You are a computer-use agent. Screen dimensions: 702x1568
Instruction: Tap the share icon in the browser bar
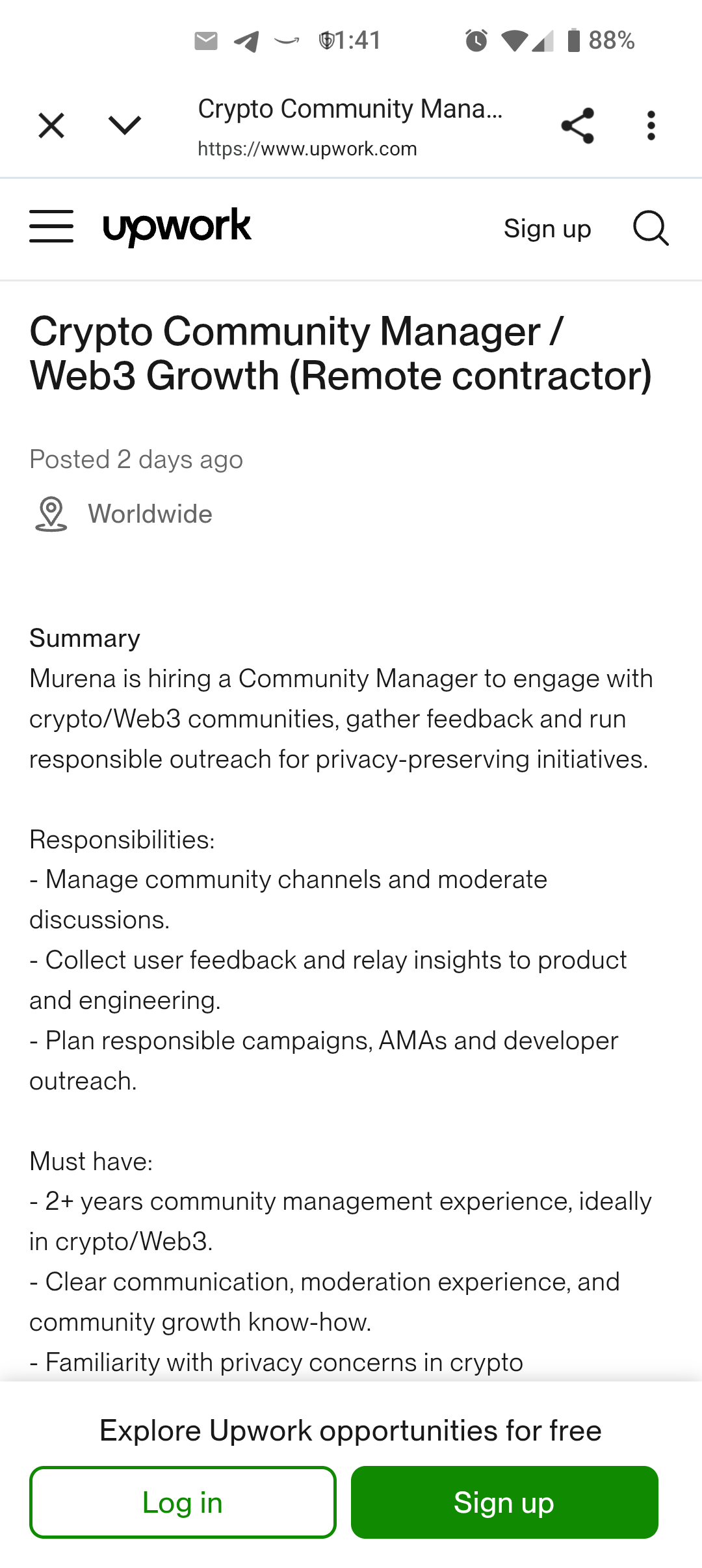click(x=577, y=125)
